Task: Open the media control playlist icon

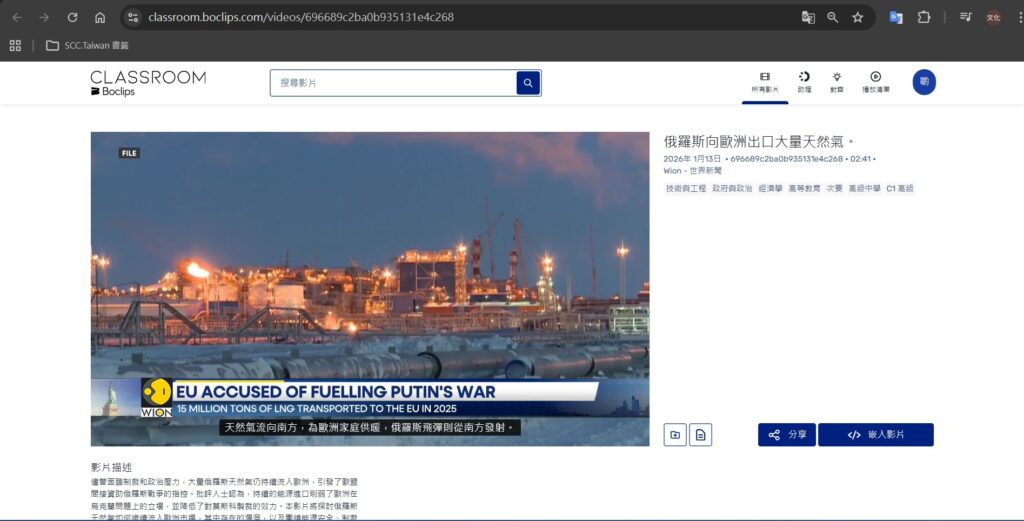Action: point(965,17)
